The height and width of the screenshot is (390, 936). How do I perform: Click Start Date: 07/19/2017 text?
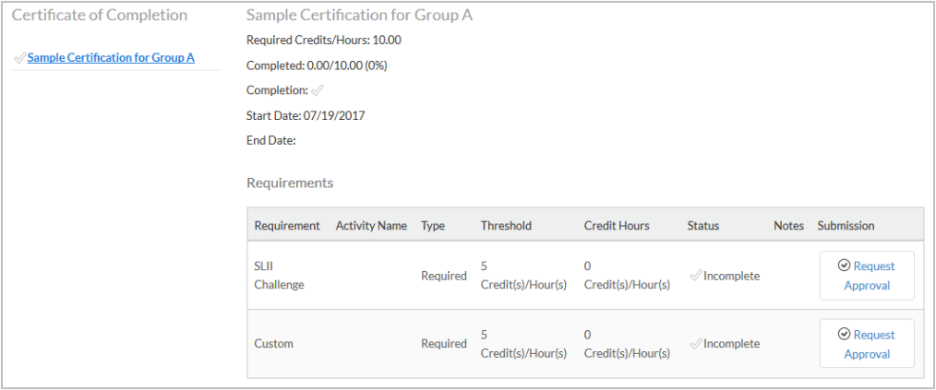306,116
